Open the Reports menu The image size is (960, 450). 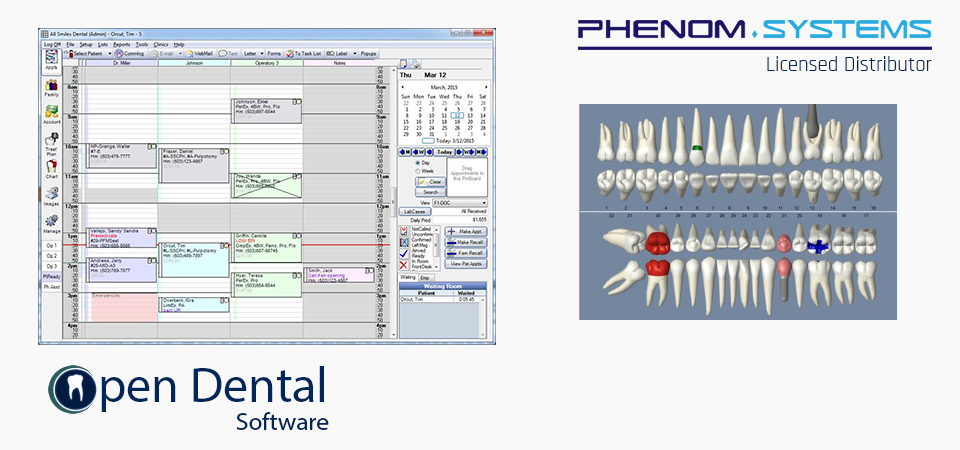pyautogui.click(x=122, y=44)
